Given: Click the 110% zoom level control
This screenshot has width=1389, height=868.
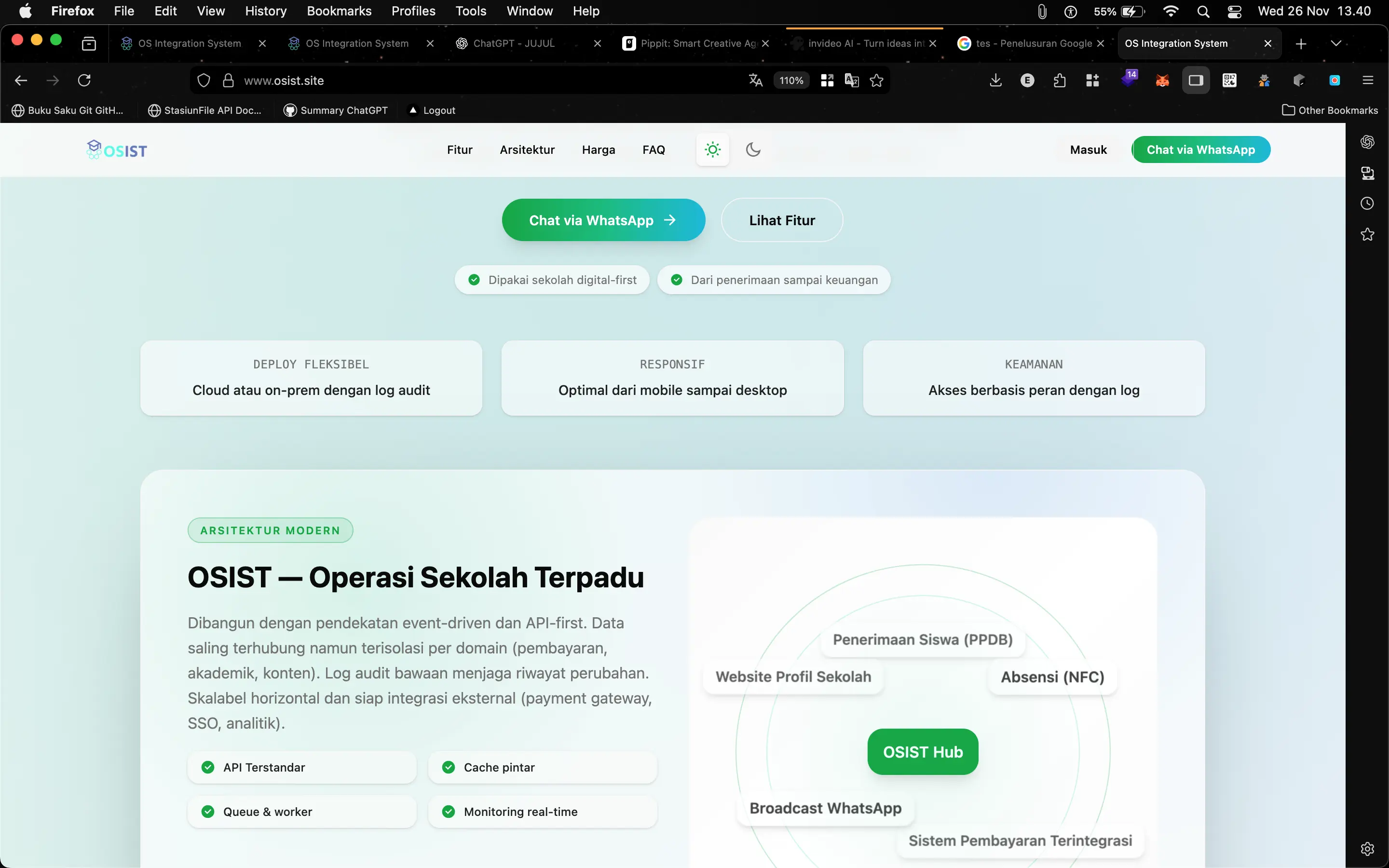Looking at the screenshot, I should pyautogui.click(x=791, y=81).
